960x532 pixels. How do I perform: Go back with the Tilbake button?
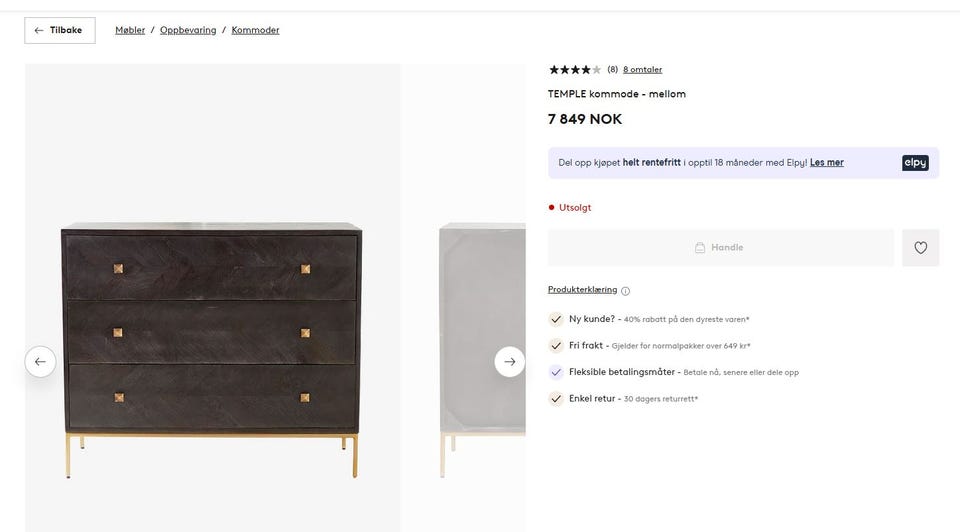[x=60, y=31]
